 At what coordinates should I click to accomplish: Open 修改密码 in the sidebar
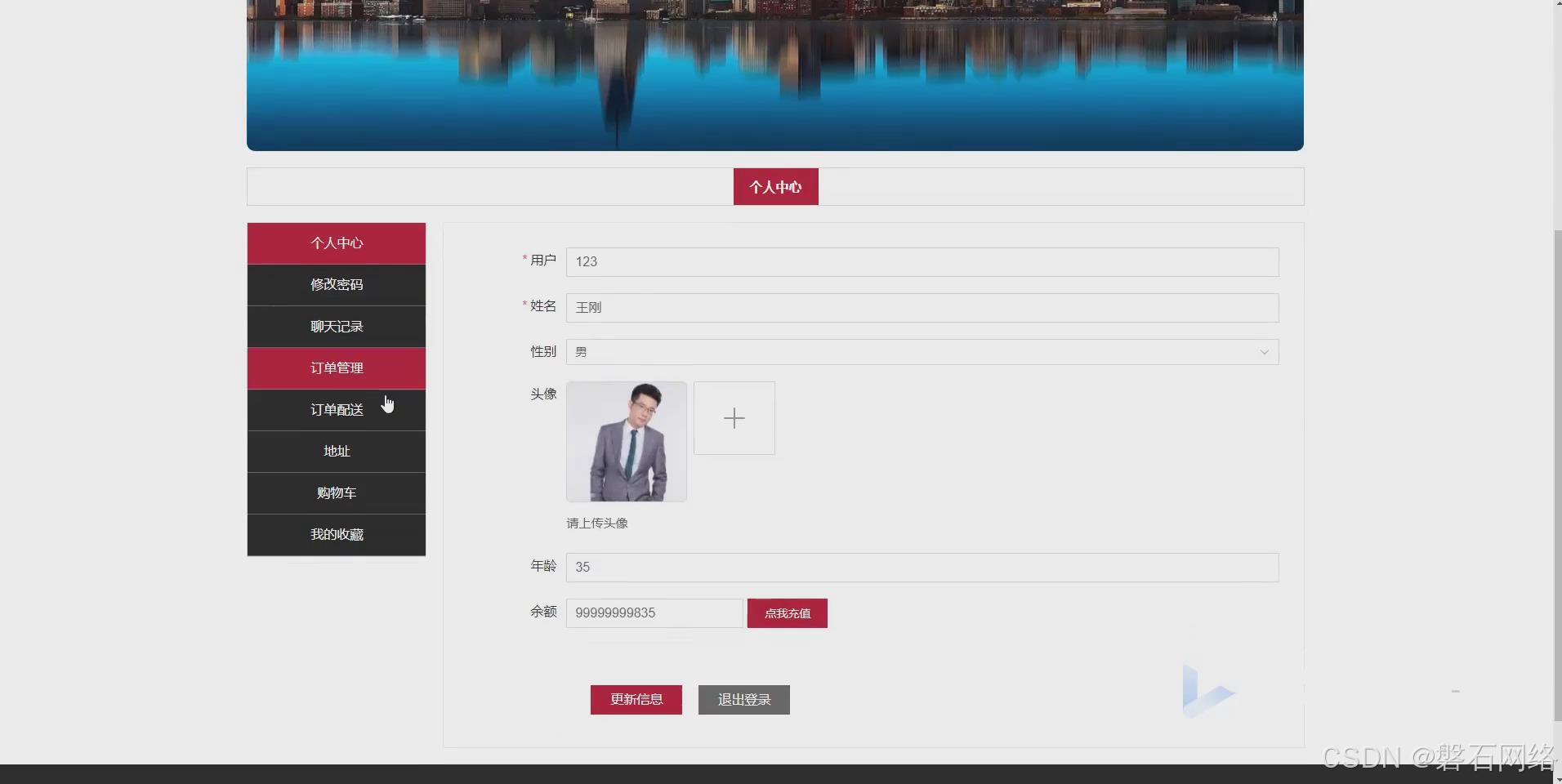337,285
